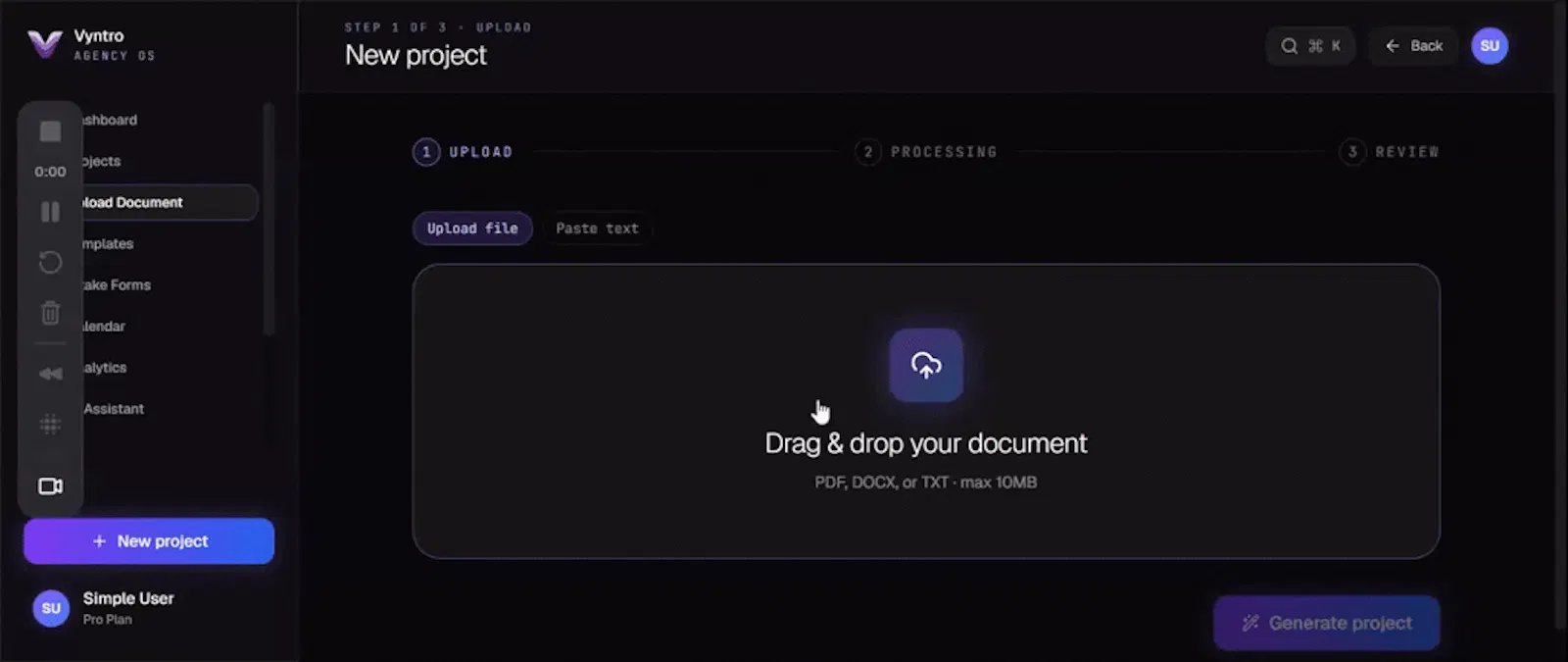Click the Generate project button
The width and height of the screenshot is (1568, 662).
[x=1327, y=623]
